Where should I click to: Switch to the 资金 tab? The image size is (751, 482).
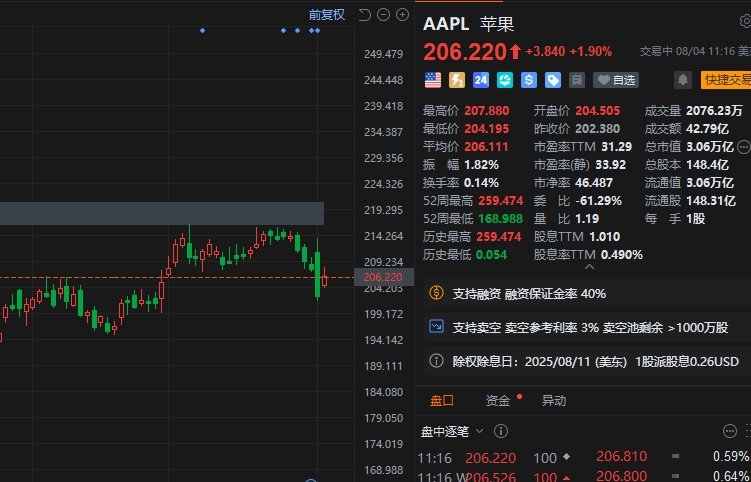coord(498,401)
